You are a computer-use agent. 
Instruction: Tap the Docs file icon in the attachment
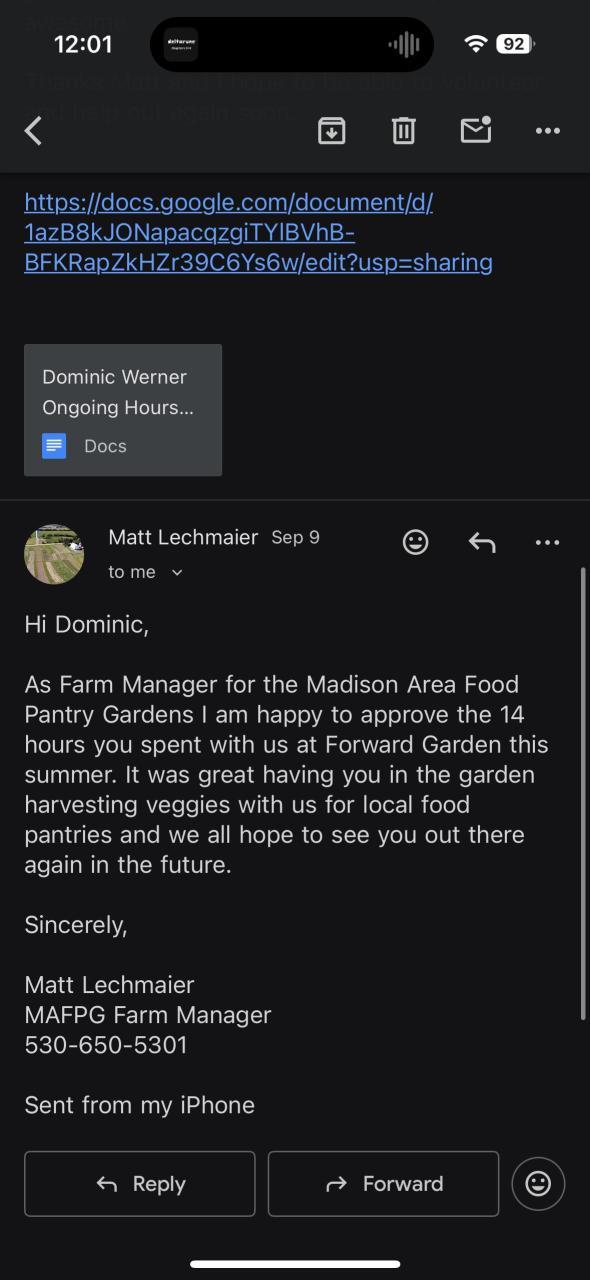tap(54, 446)
